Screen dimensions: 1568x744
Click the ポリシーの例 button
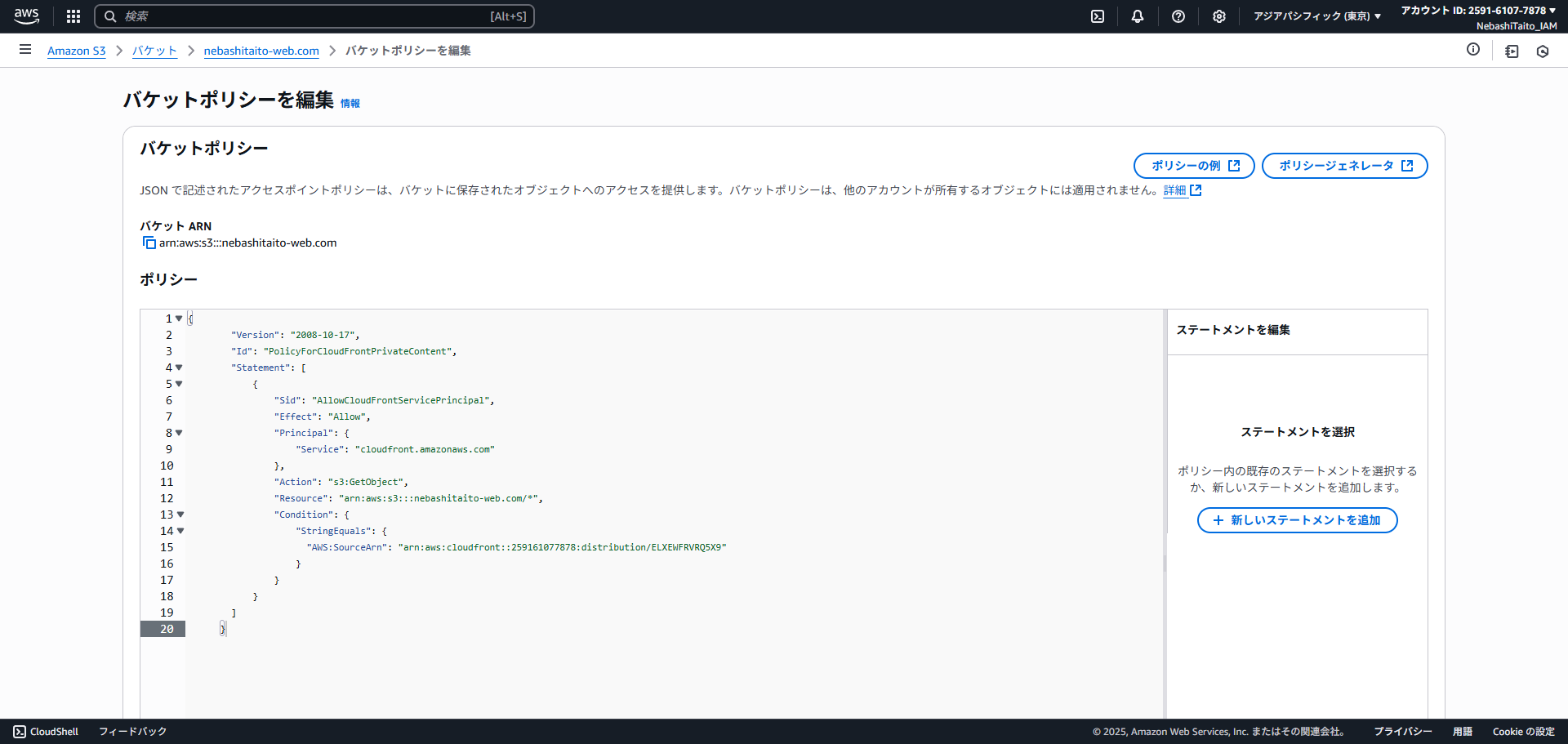tap(1194, 166)
